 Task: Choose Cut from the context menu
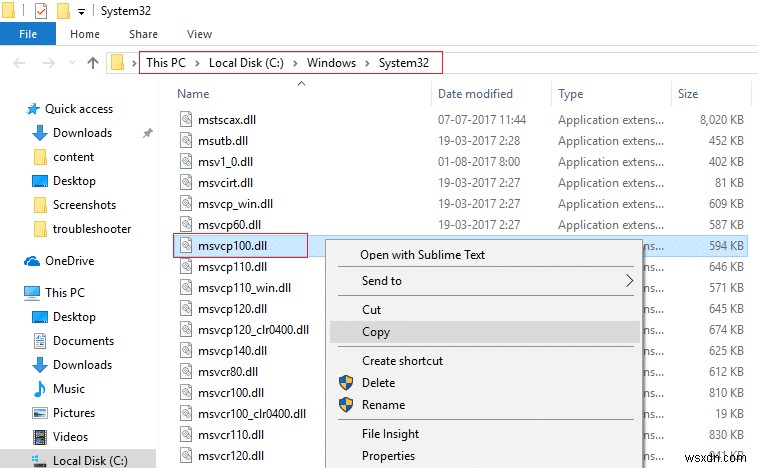tap(371, 310)
